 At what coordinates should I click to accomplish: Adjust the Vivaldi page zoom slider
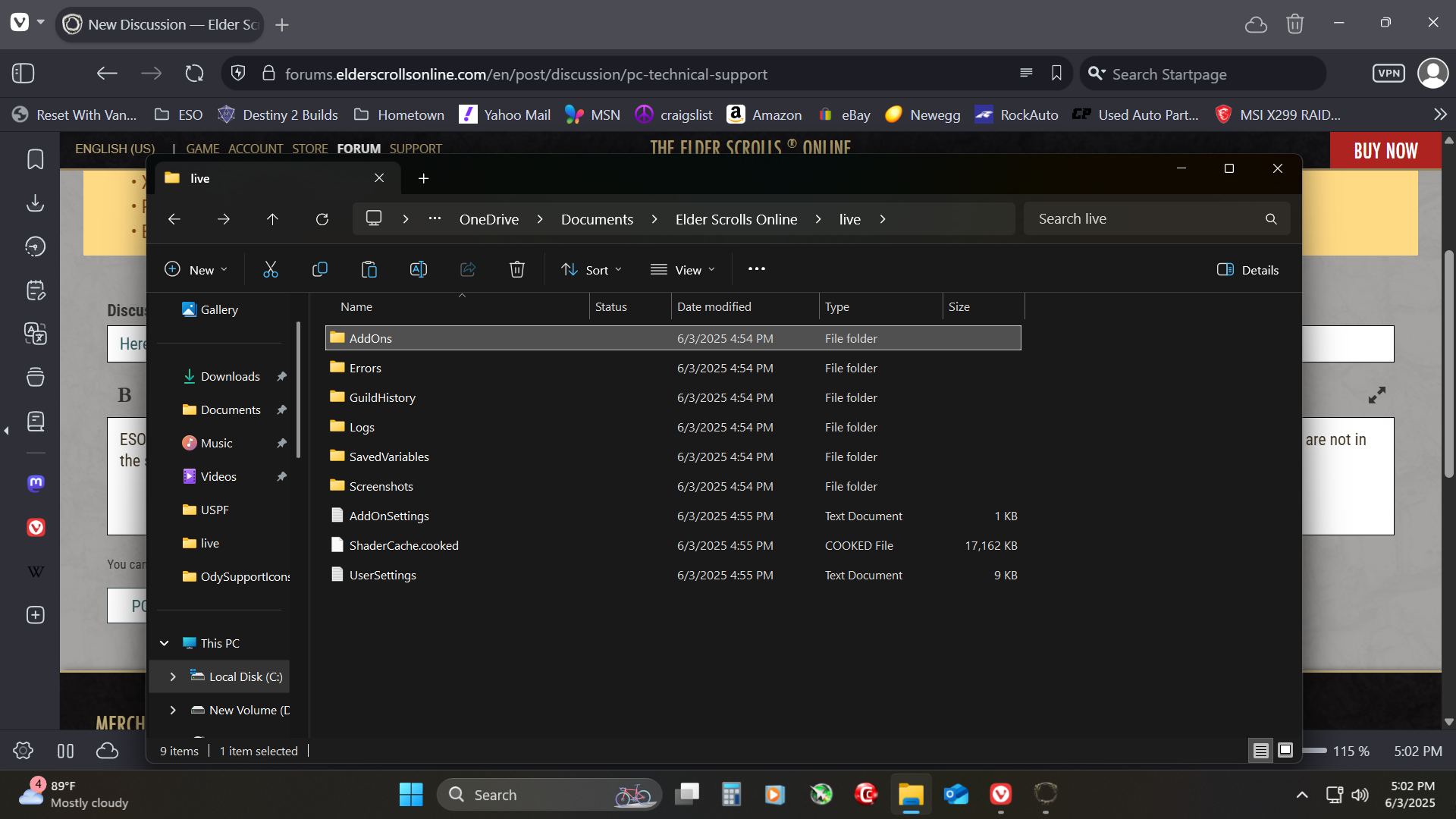point(1315,751)
